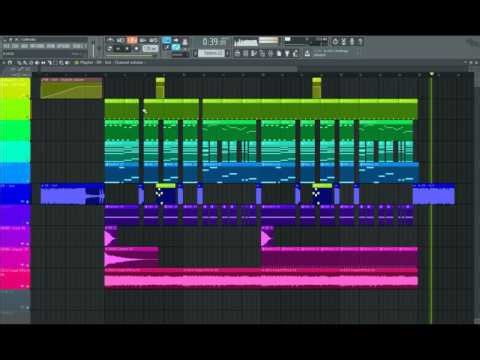
Task: Open the playlist options menu arrow
Action: pyautogui.click(x=4, y=63)
